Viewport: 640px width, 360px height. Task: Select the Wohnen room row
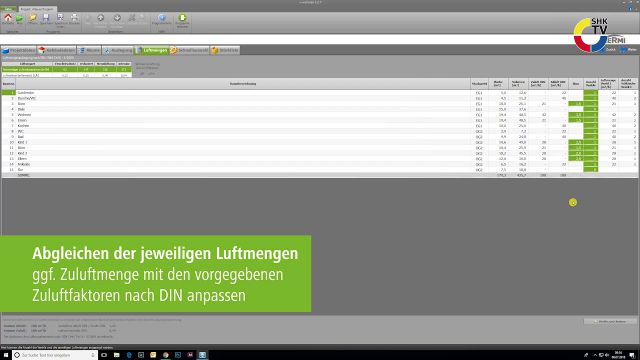(x=319, y=115)
